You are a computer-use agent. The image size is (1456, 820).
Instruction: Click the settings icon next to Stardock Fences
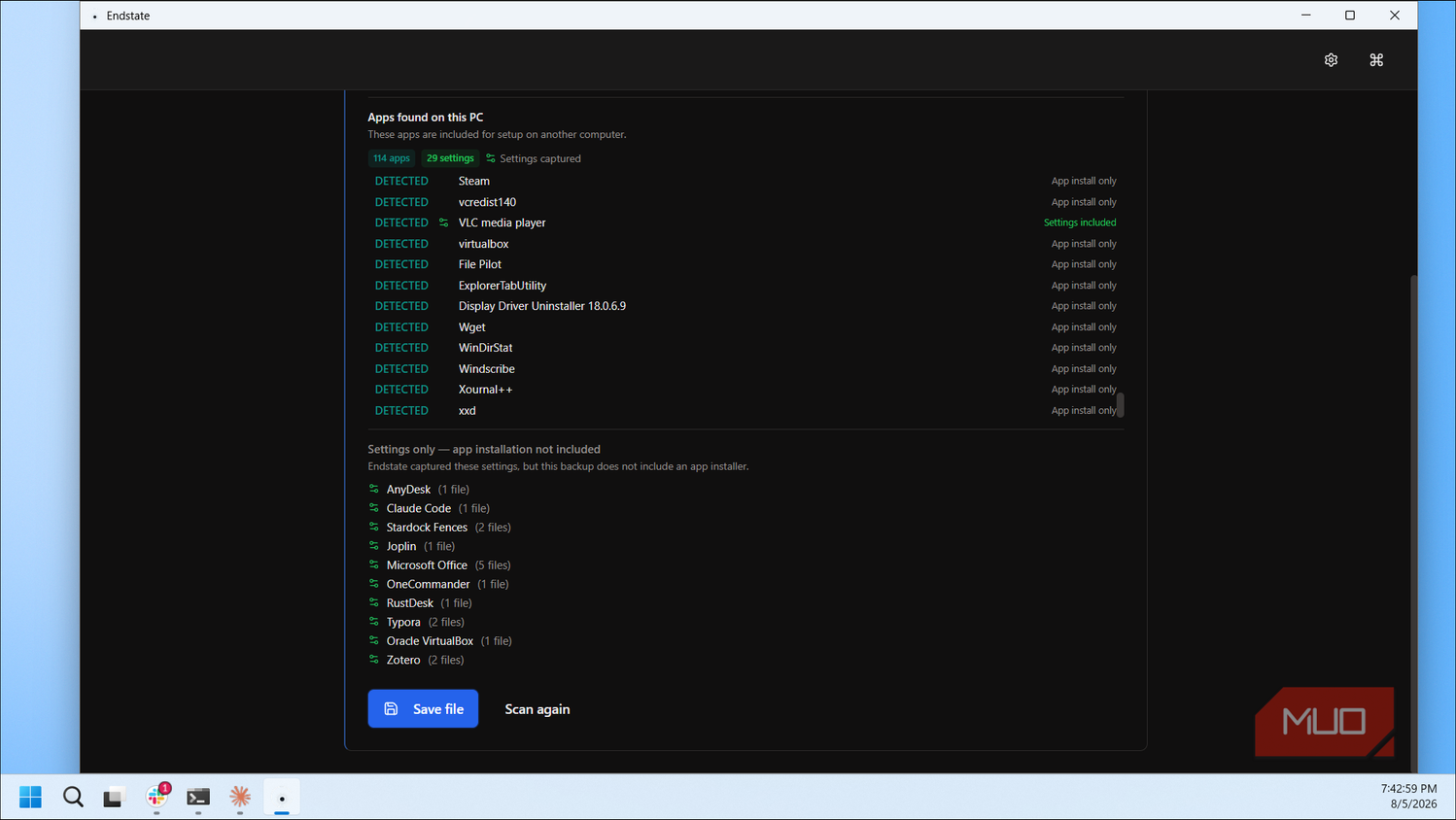click(x=374, y=527)
